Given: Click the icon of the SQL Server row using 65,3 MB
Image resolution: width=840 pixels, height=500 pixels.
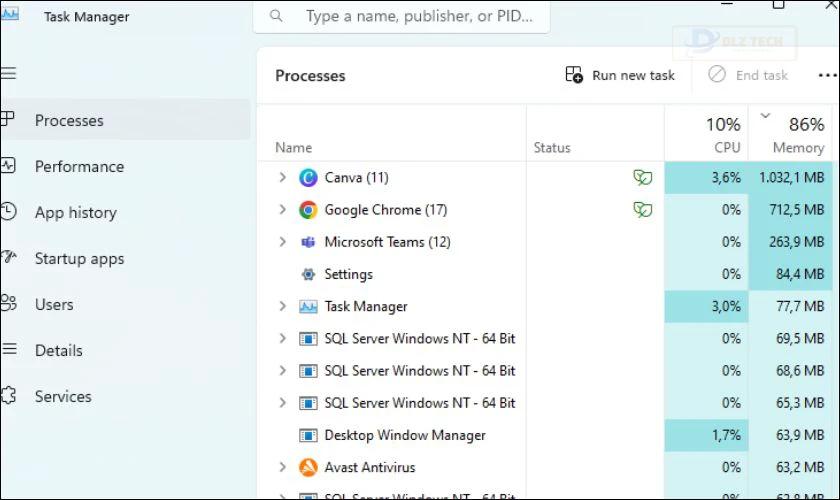Looking at the screenshot, I should pos(308,403).
